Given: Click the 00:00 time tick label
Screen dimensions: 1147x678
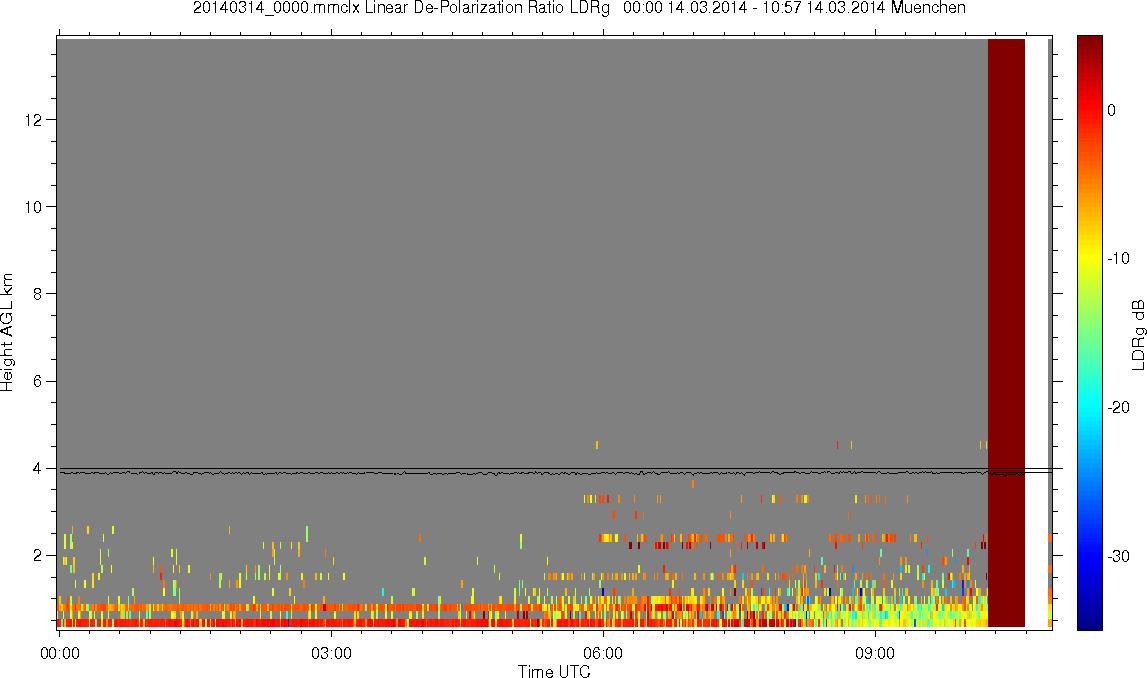Looking at the screenshot, I should tap(59, 653).
